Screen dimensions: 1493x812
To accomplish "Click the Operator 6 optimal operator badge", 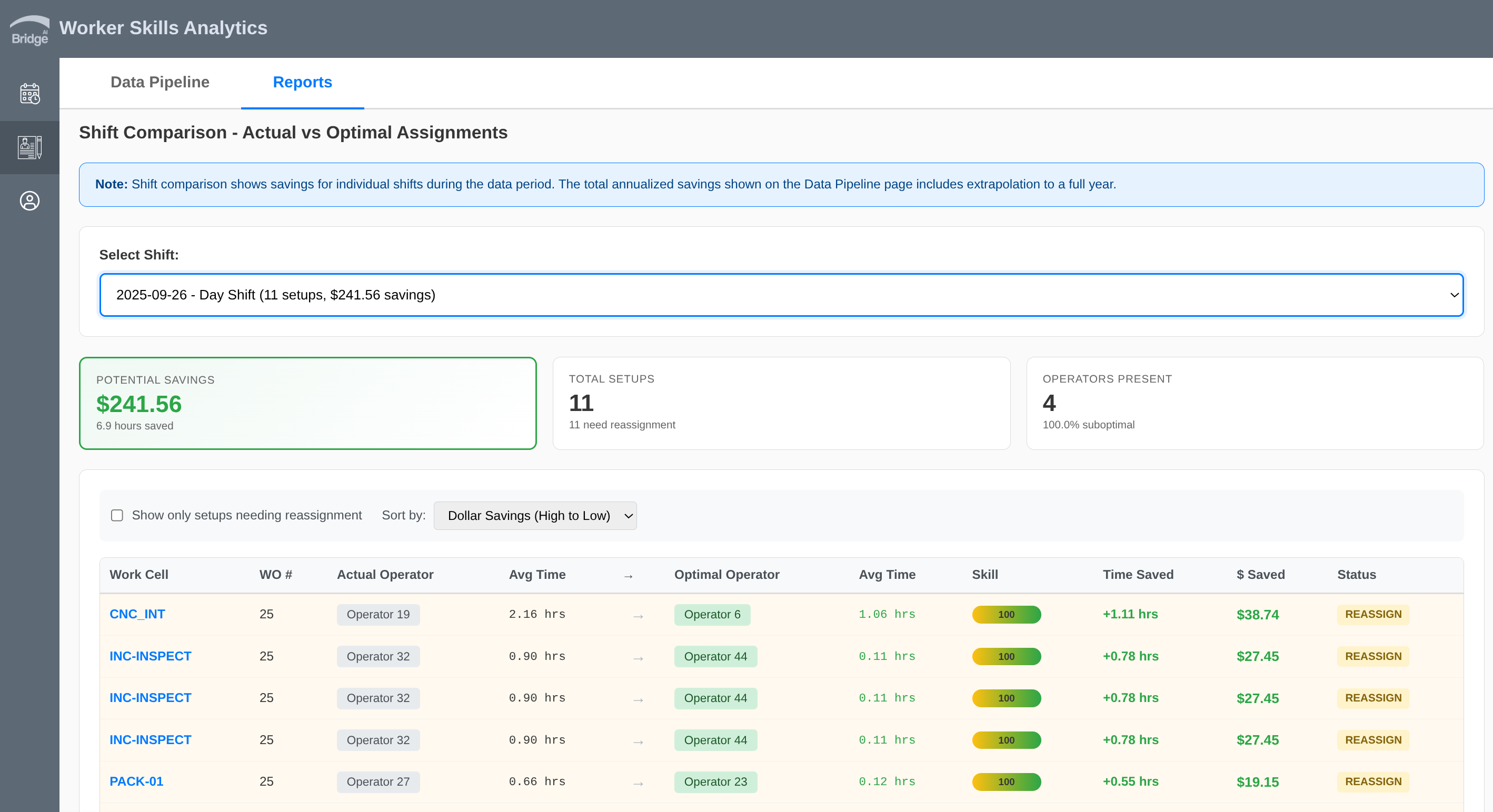I will click(x=712, y=615).
